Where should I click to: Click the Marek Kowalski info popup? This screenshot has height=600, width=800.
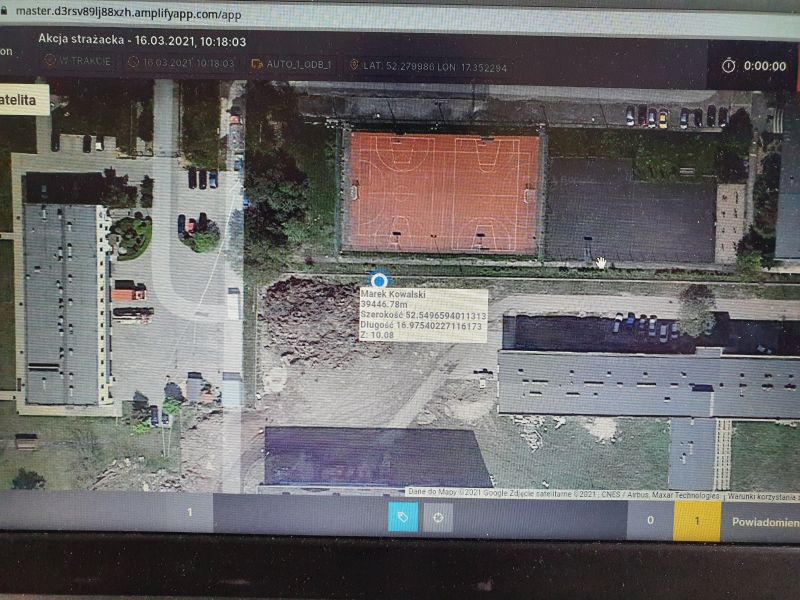pyautogui.click(x=422, y=315)
